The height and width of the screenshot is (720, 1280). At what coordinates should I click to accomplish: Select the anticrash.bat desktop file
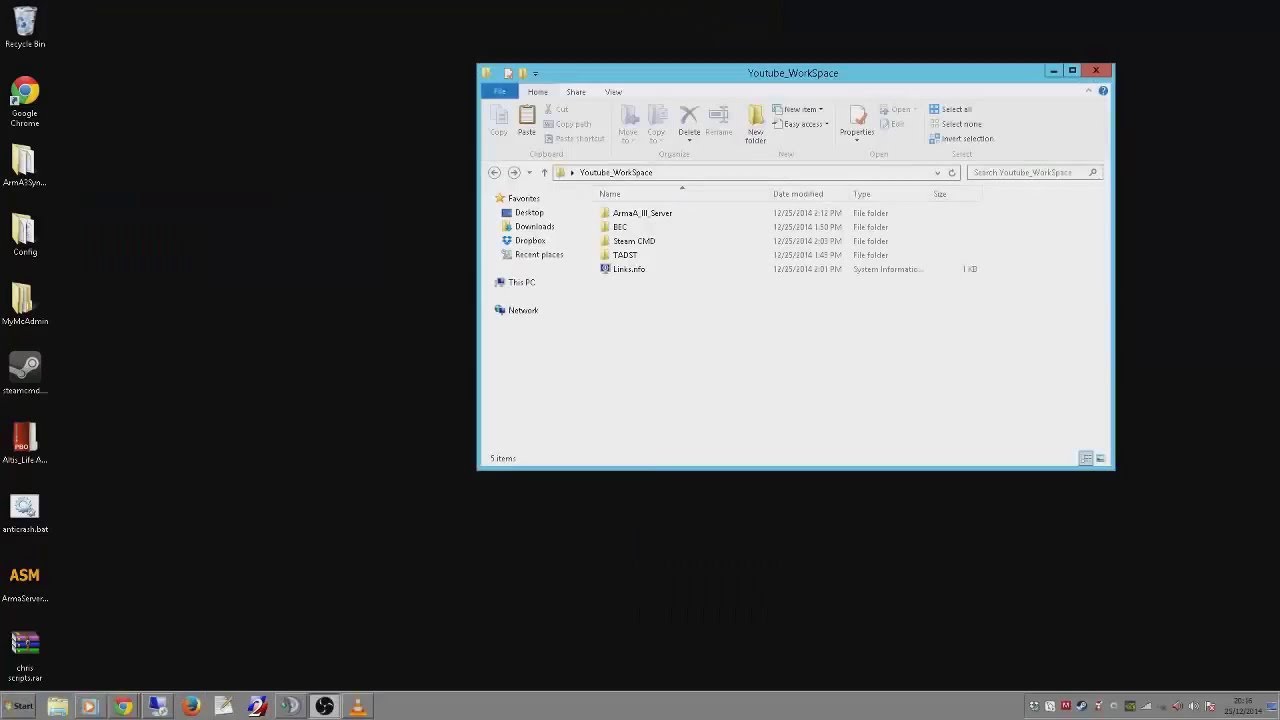click(x=25, y=513)
